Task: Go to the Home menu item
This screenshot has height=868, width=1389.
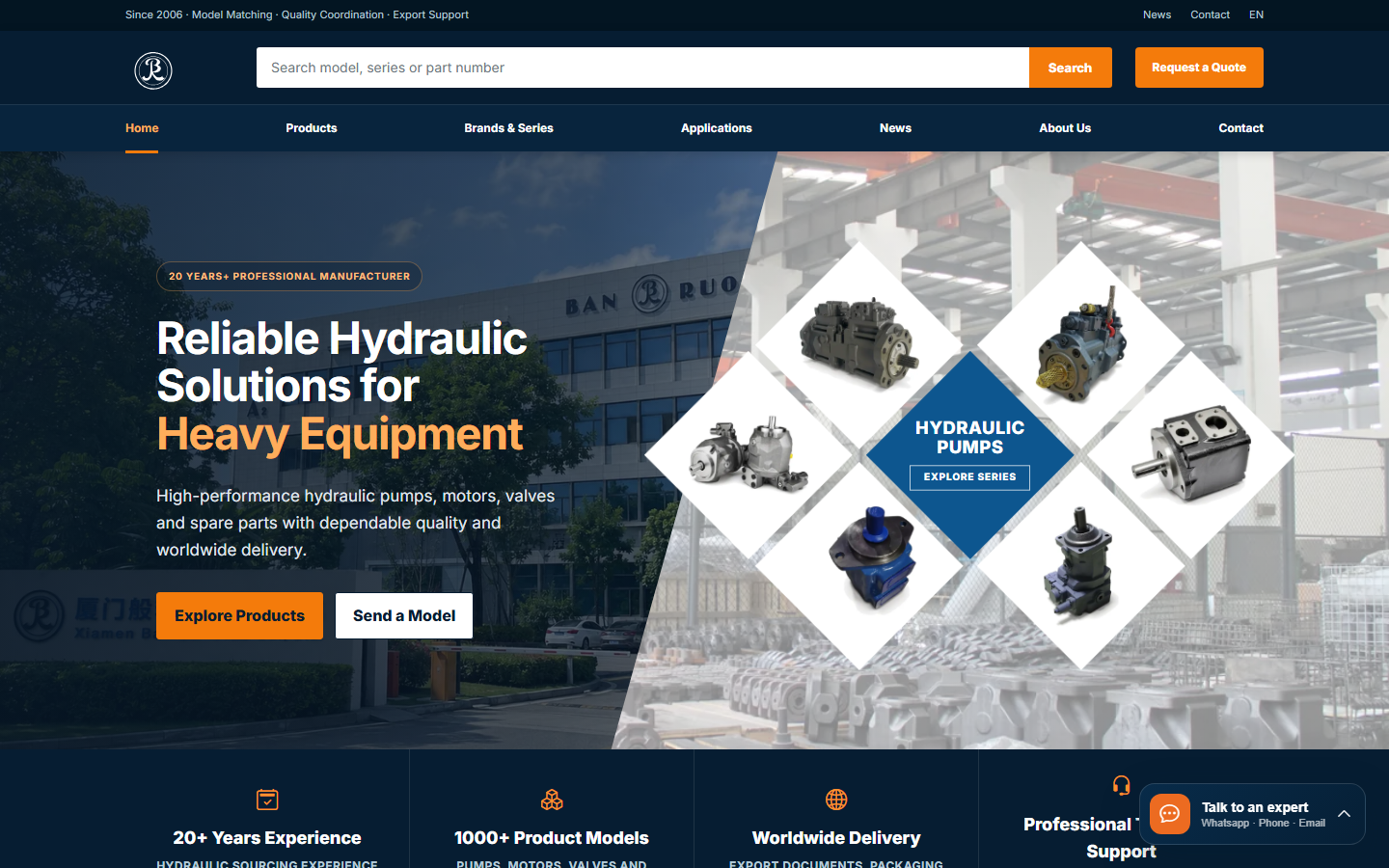Action: [x=142, y=128]
